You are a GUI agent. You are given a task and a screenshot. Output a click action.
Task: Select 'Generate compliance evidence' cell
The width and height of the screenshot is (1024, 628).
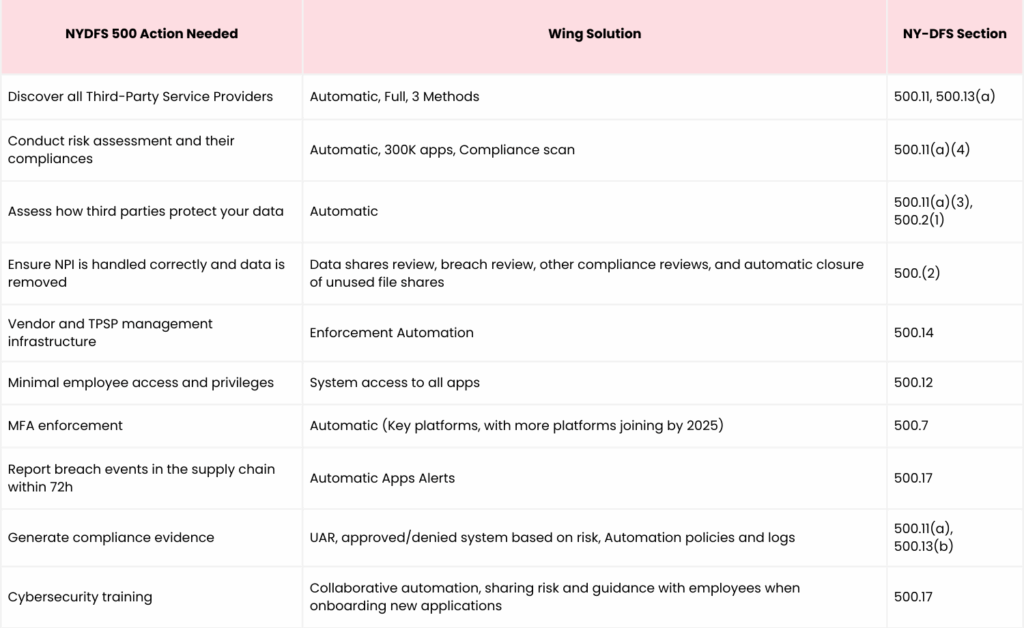152,538
